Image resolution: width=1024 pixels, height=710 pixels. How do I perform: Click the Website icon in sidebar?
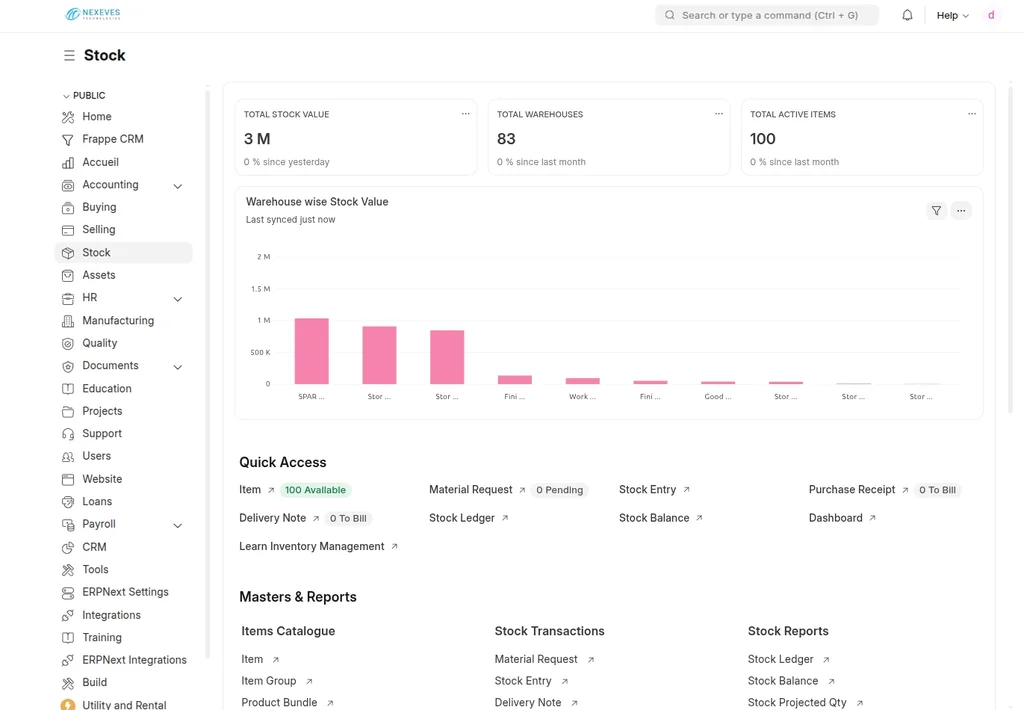tap(68, 479)
